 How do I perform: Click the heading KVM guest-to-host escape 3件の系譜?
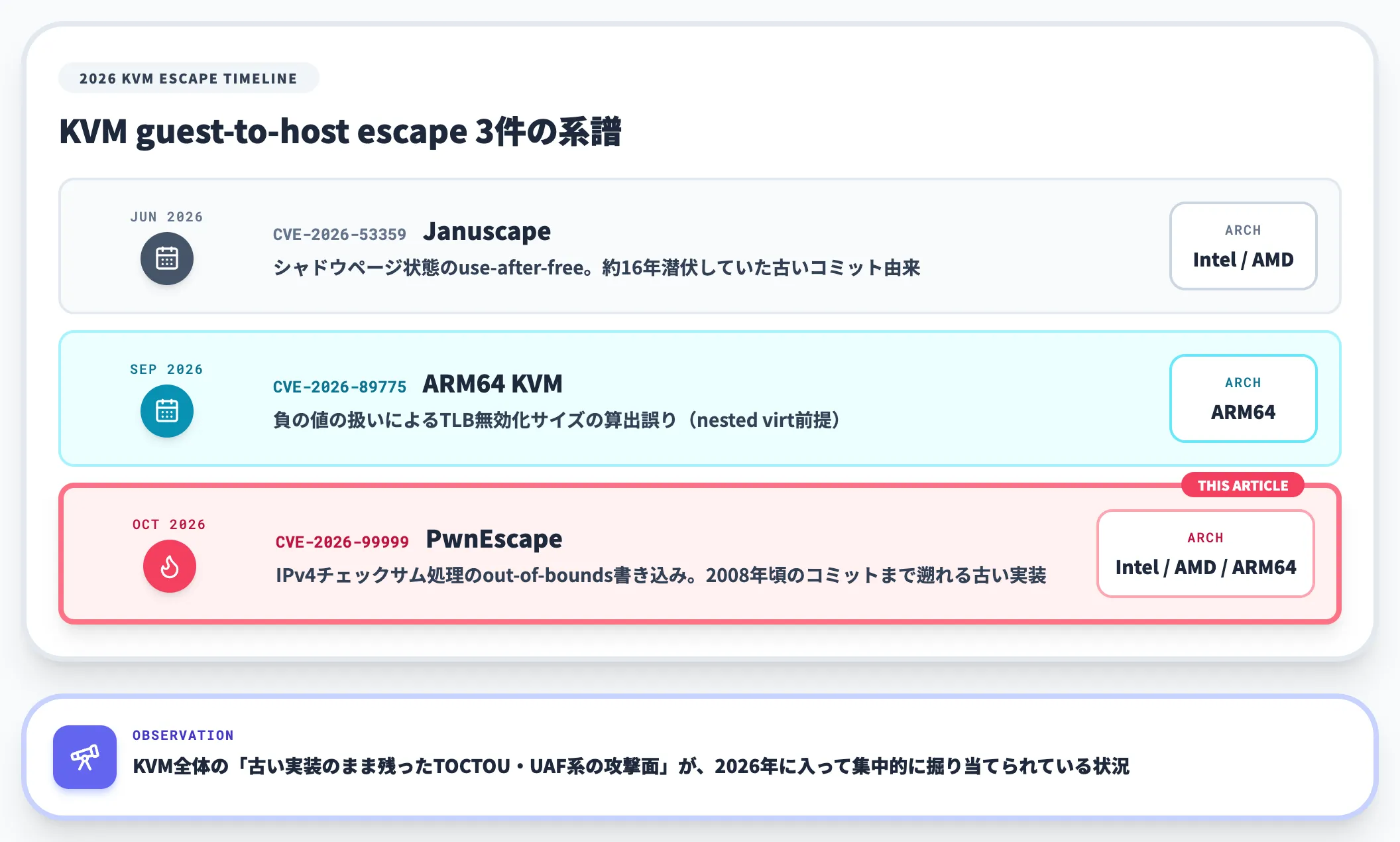coord(341,131)
